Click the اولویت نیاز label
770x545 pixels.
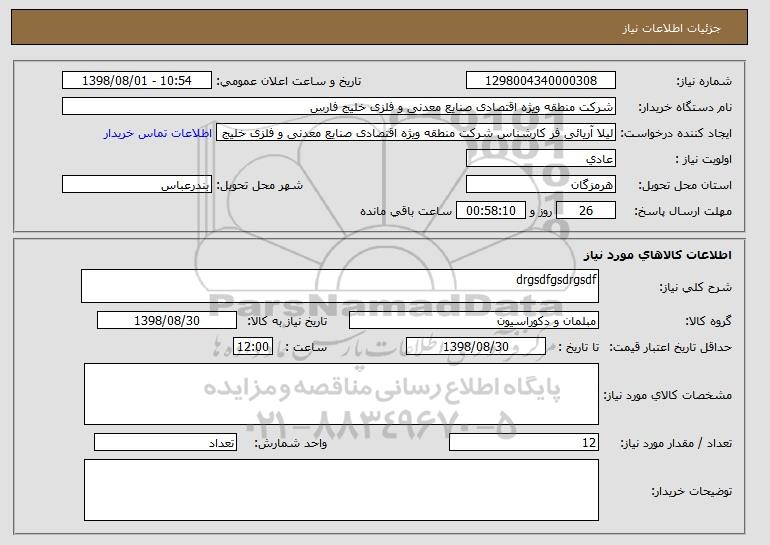tap(704, 159)
